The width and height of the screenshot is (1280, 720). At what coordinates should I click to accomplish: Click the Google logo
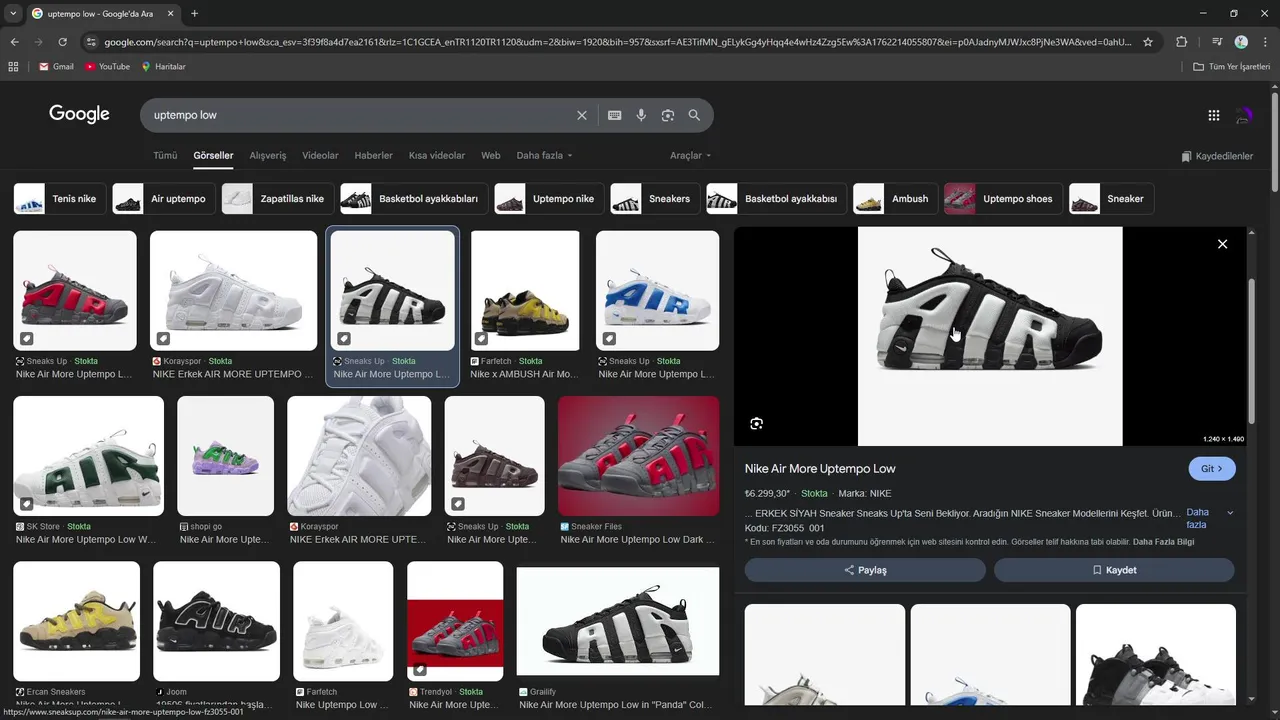click(79, 114)
